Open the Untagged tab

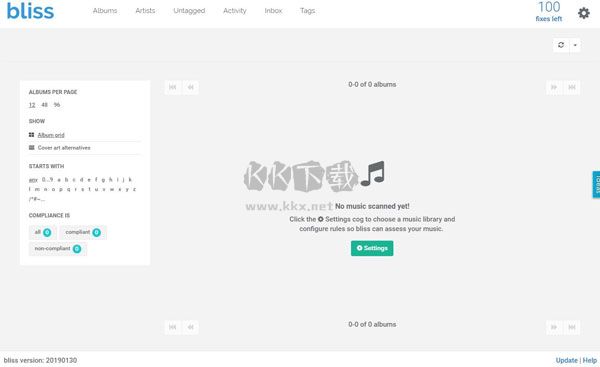pos(189,11)
